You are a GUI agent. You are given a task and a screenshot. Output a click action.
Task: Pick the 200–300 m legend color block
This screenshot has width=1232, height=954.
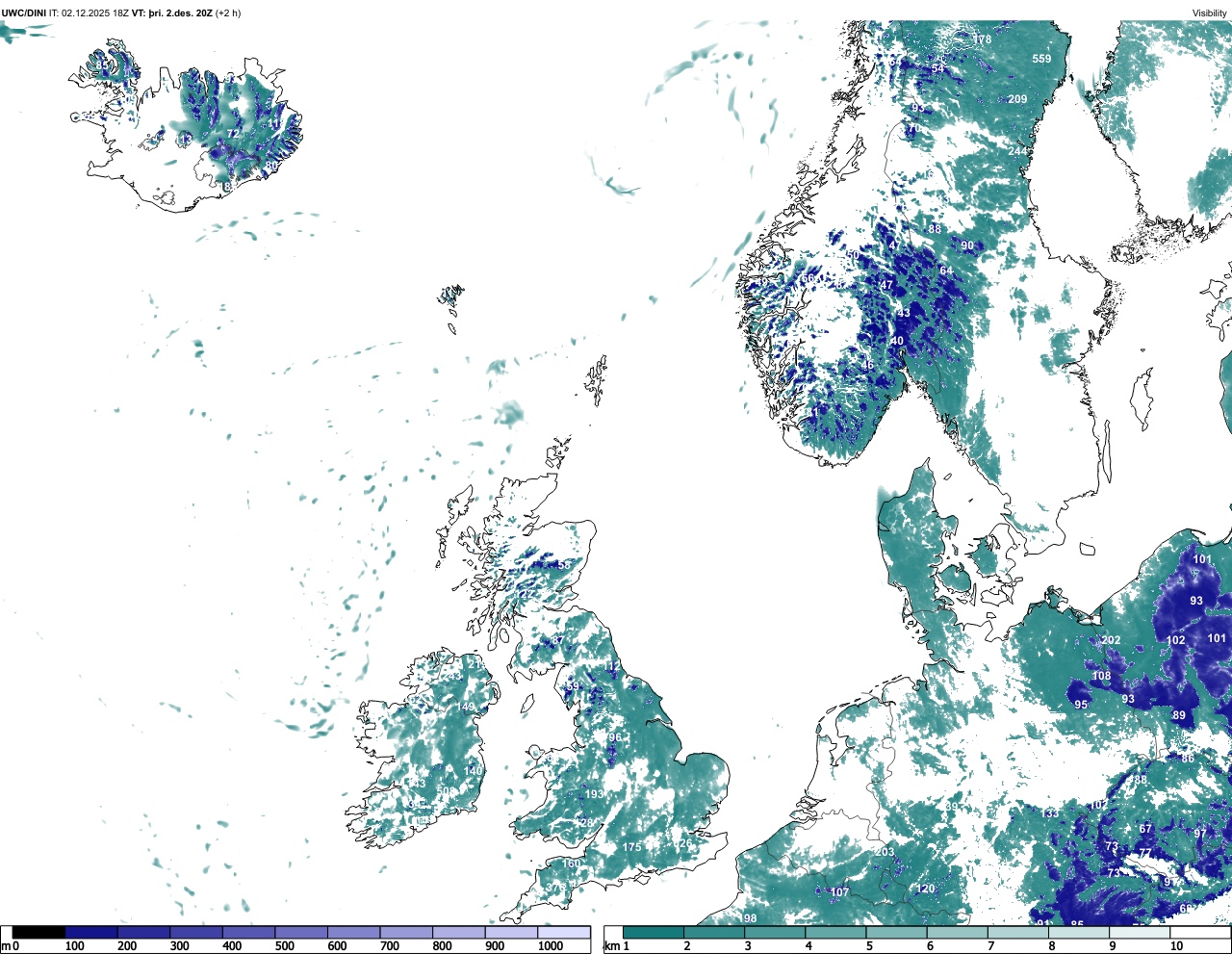(143, 933)
